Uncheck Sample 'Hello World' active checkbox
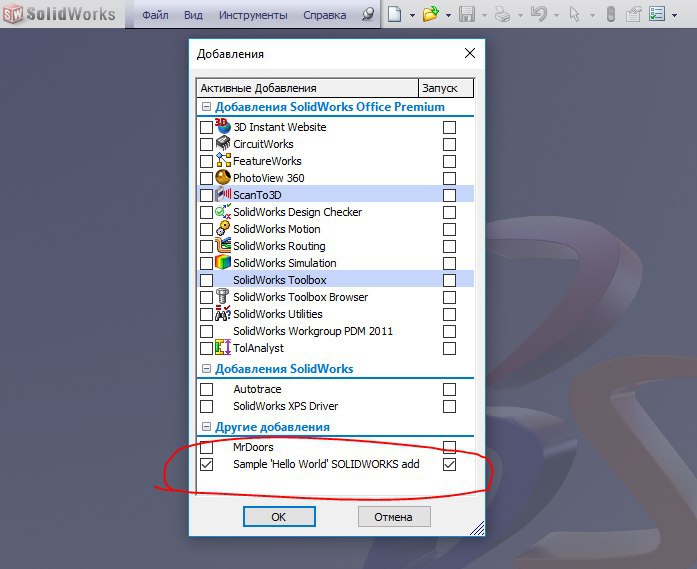 pos(206,465)
